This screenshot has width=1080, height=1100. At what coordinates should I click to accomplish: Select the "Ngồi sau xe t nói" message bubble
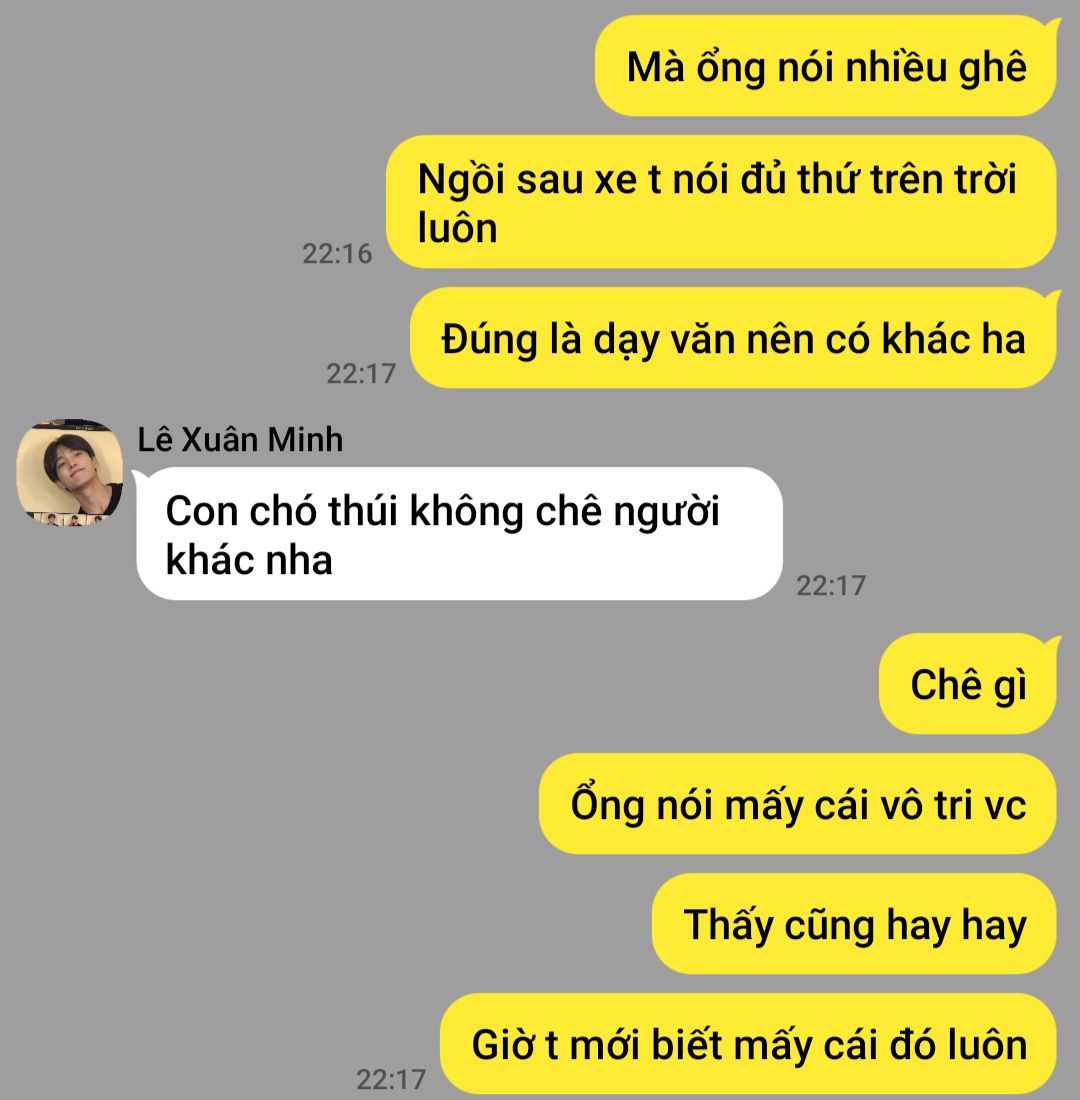[721, 202]
